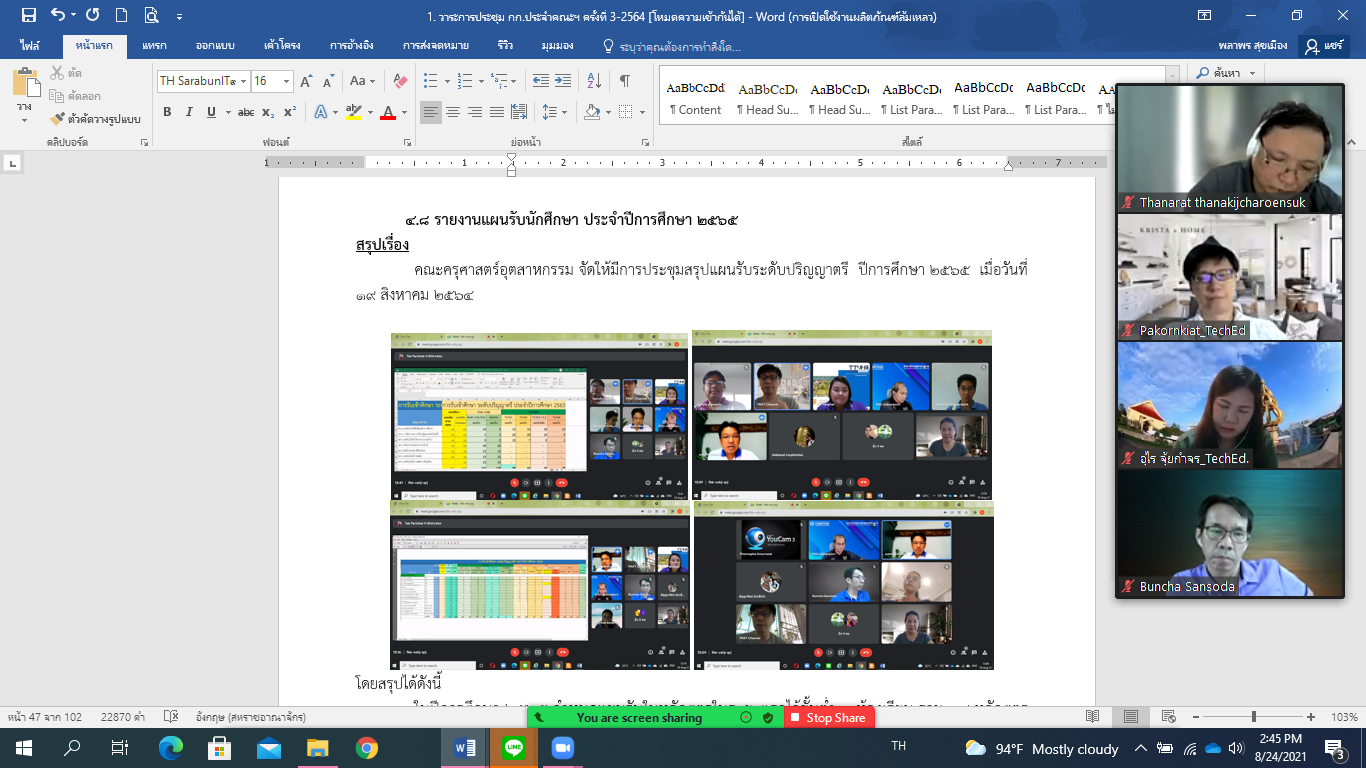Switch to Read Mode in the status bar
1366x768 pixels.
[x=1092, y=717]
